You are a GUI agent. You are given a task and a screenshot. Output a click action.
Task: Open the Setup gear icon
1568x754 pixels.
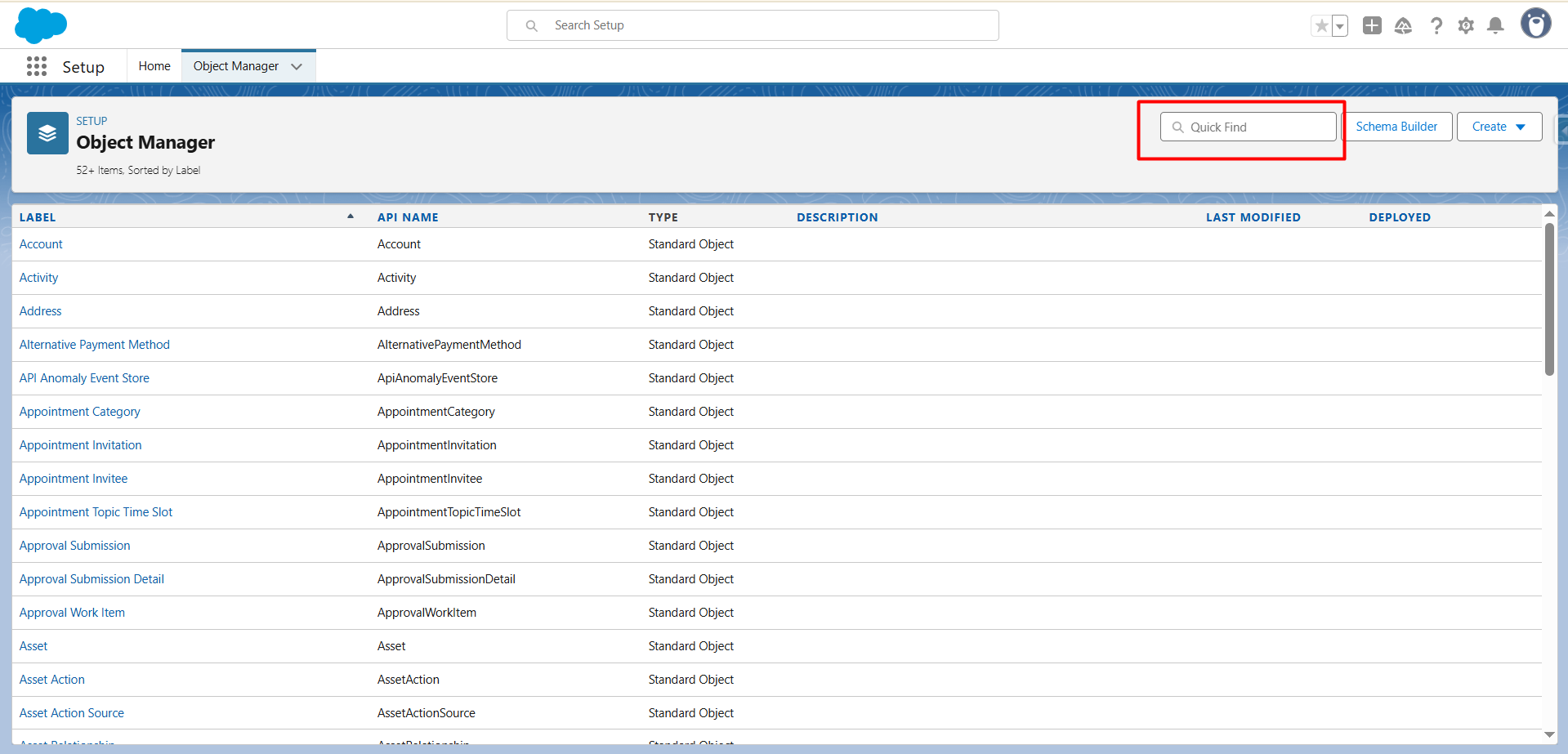(1466, 26)
